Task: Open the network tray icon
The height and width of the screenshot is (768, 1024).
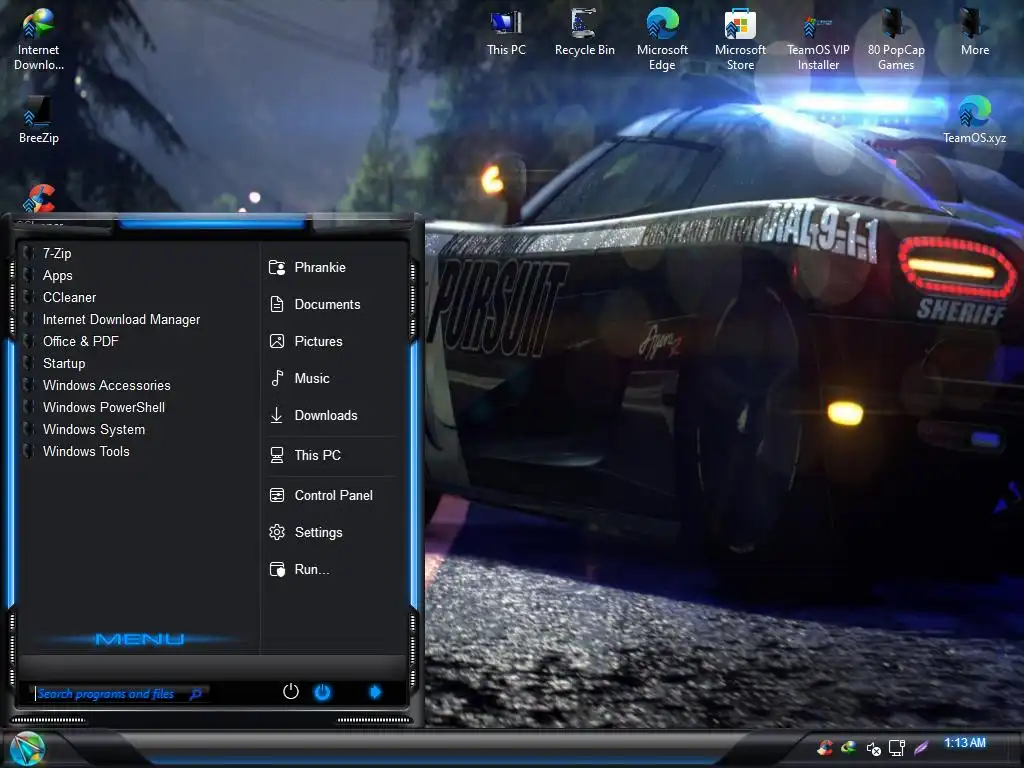Action: pyautogui.click(x=897, y=748)
